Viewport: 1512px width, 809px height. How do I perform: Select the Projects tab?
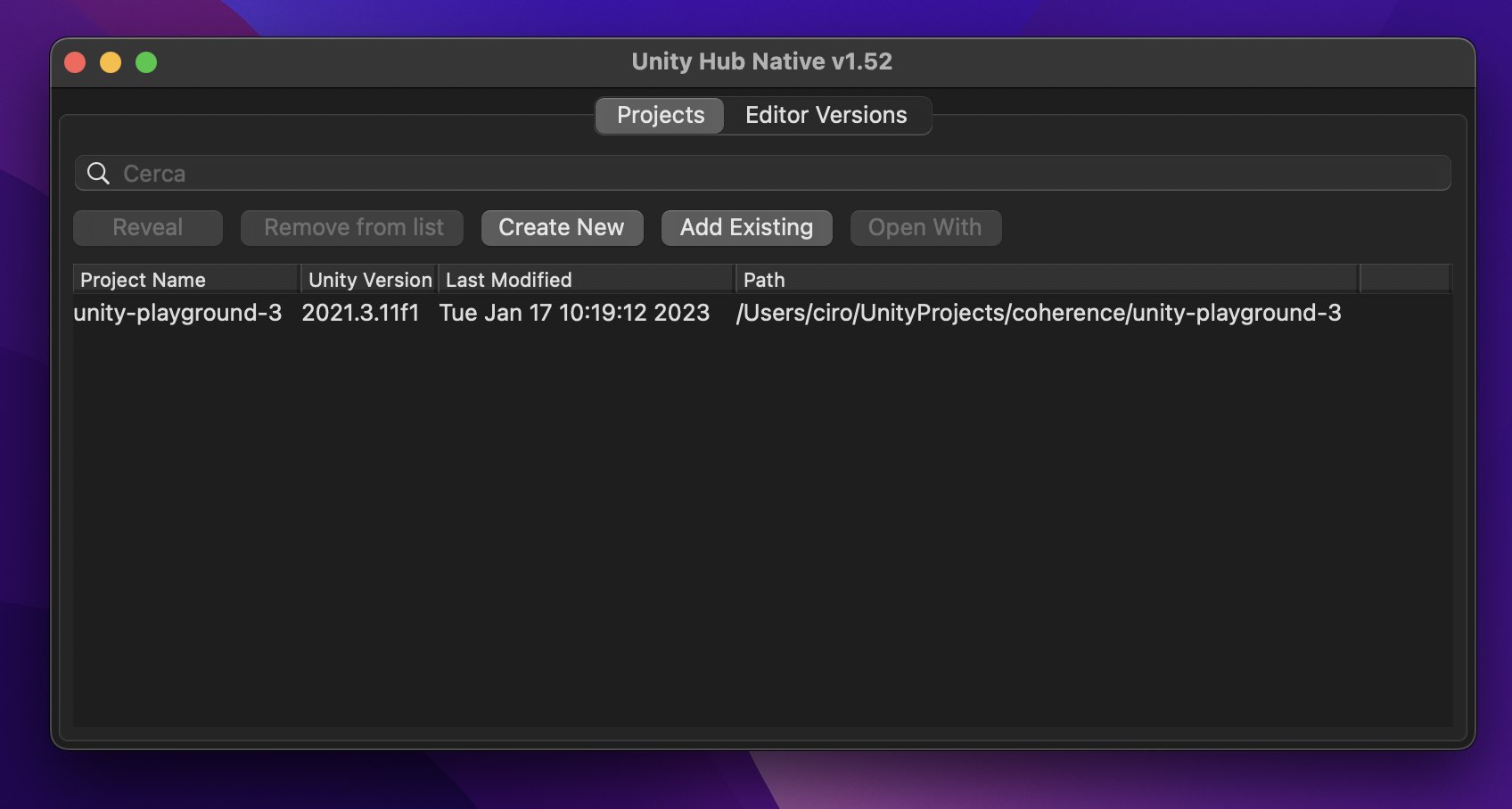(659, 115)
